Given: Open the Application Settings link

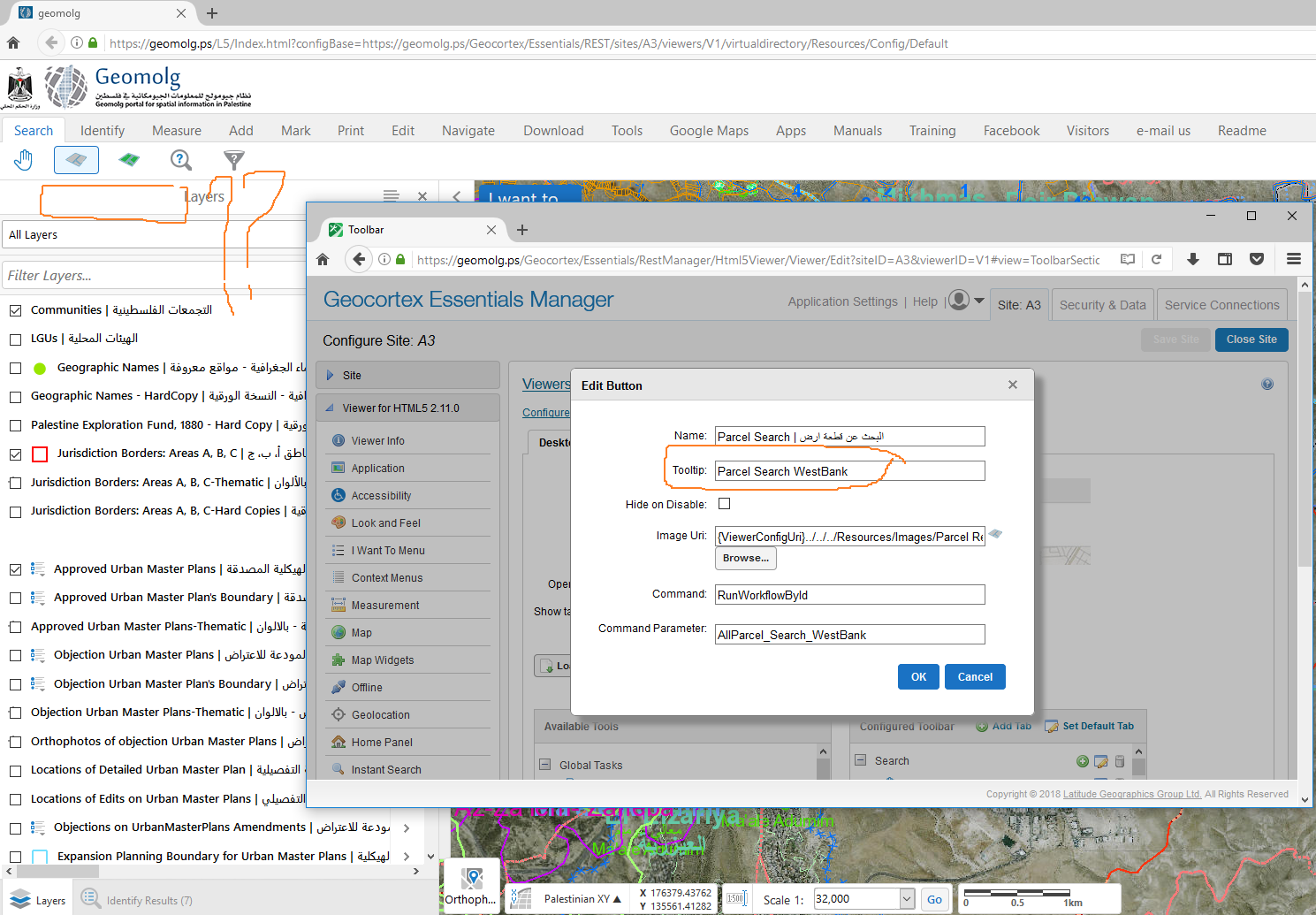Looking at the screenshot, I should pos(843,301).
